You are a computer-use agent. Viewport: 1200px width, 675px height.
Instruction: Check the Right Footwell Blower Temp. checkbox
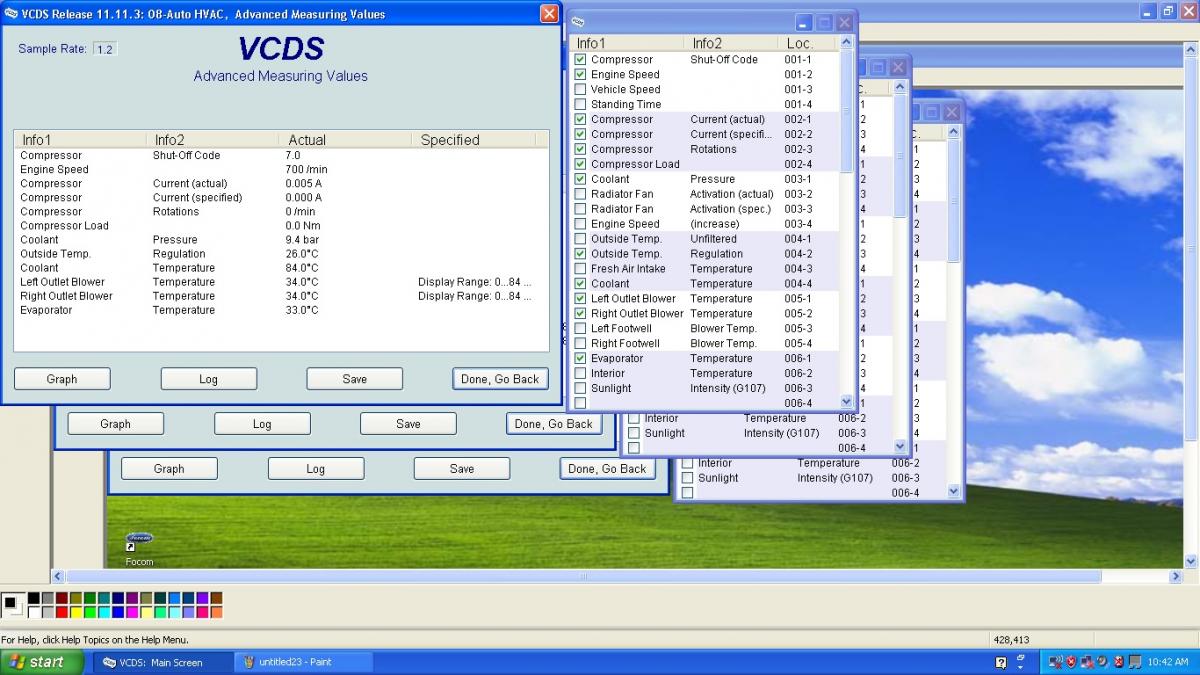click(x=580, y=343)
